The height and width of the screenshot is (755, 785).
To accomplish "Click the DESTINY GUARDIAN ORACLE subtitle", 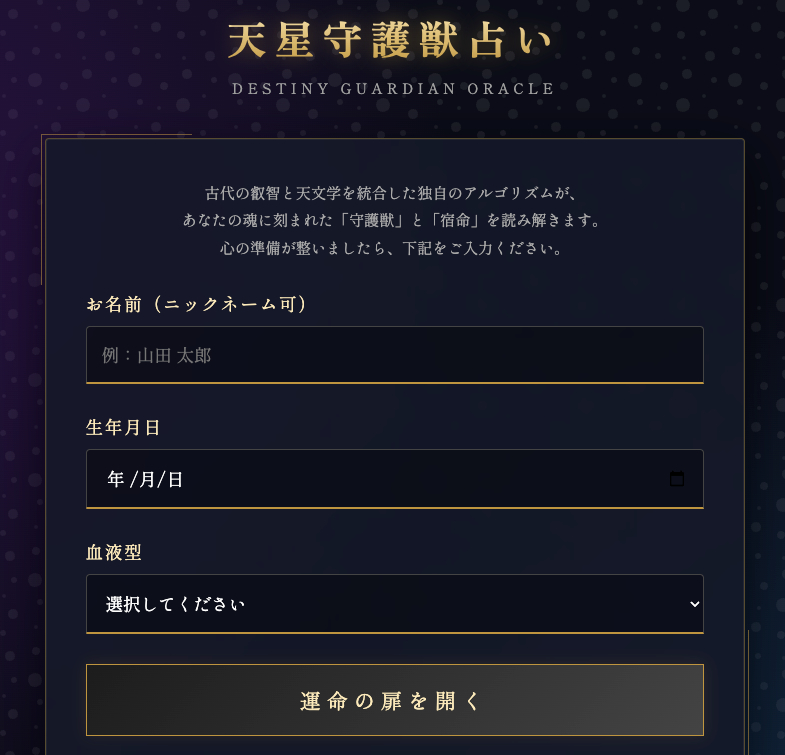I will (393, 89).
